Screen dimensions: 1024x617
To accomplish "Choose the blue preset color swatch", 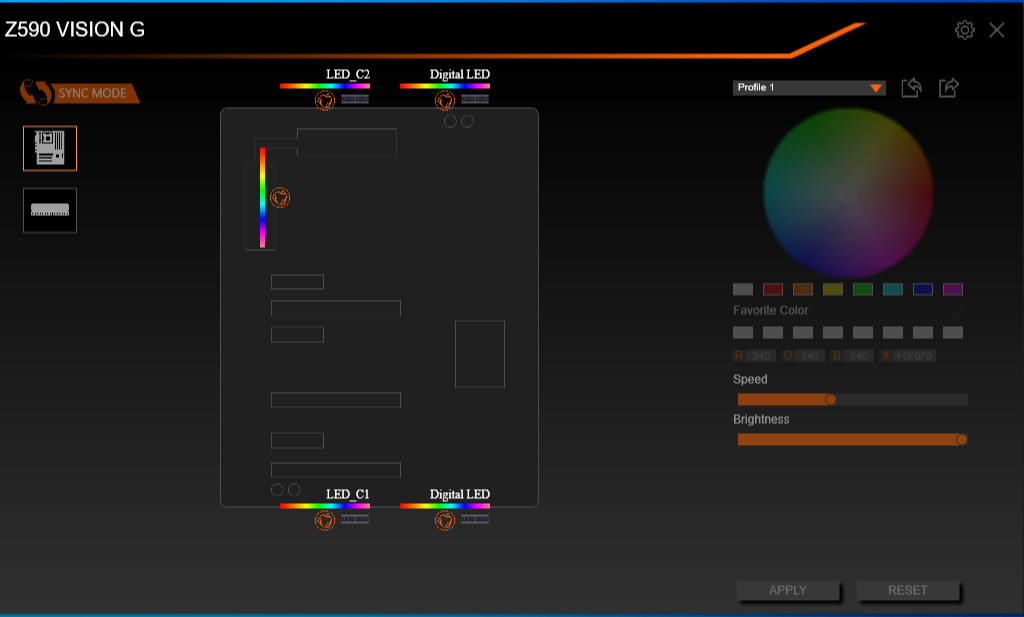I will (x=923, y=289).
